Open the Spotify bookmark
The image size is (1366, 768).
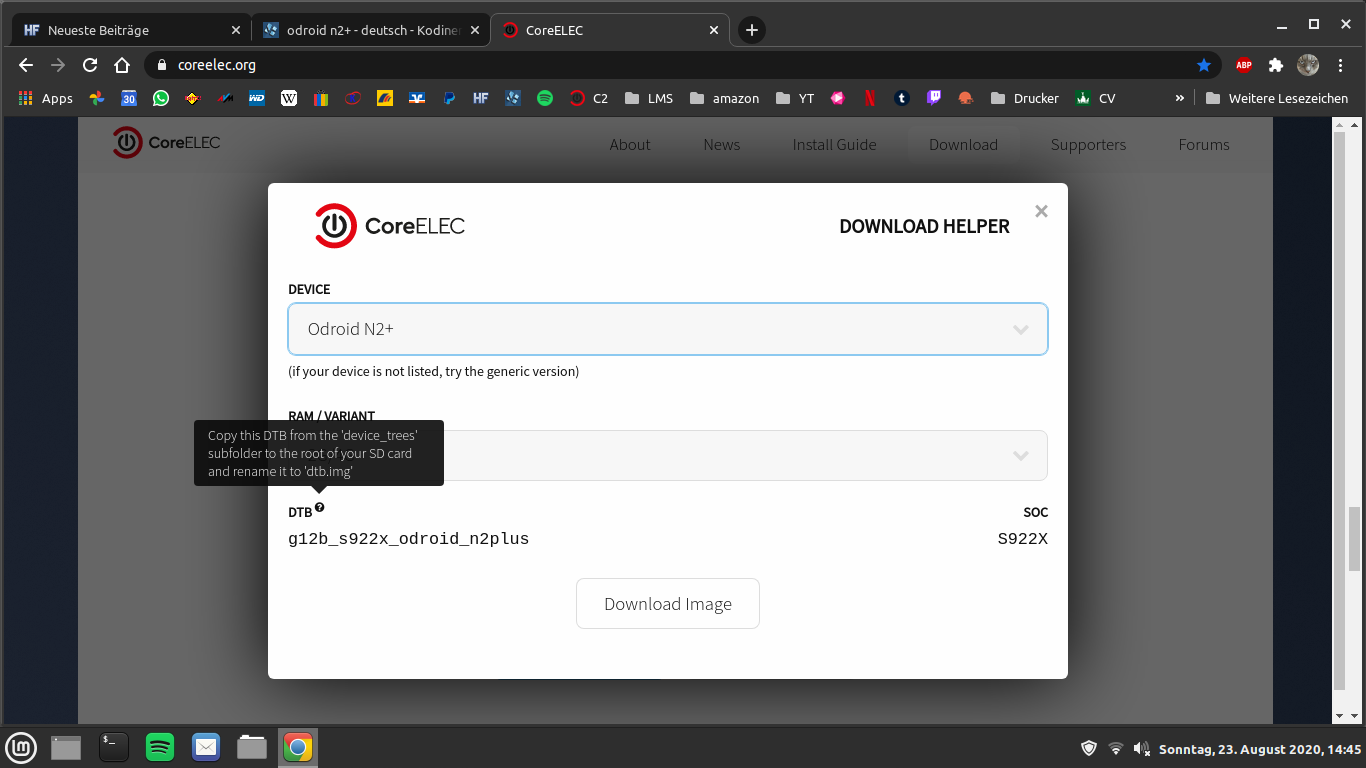click(545, 98)
